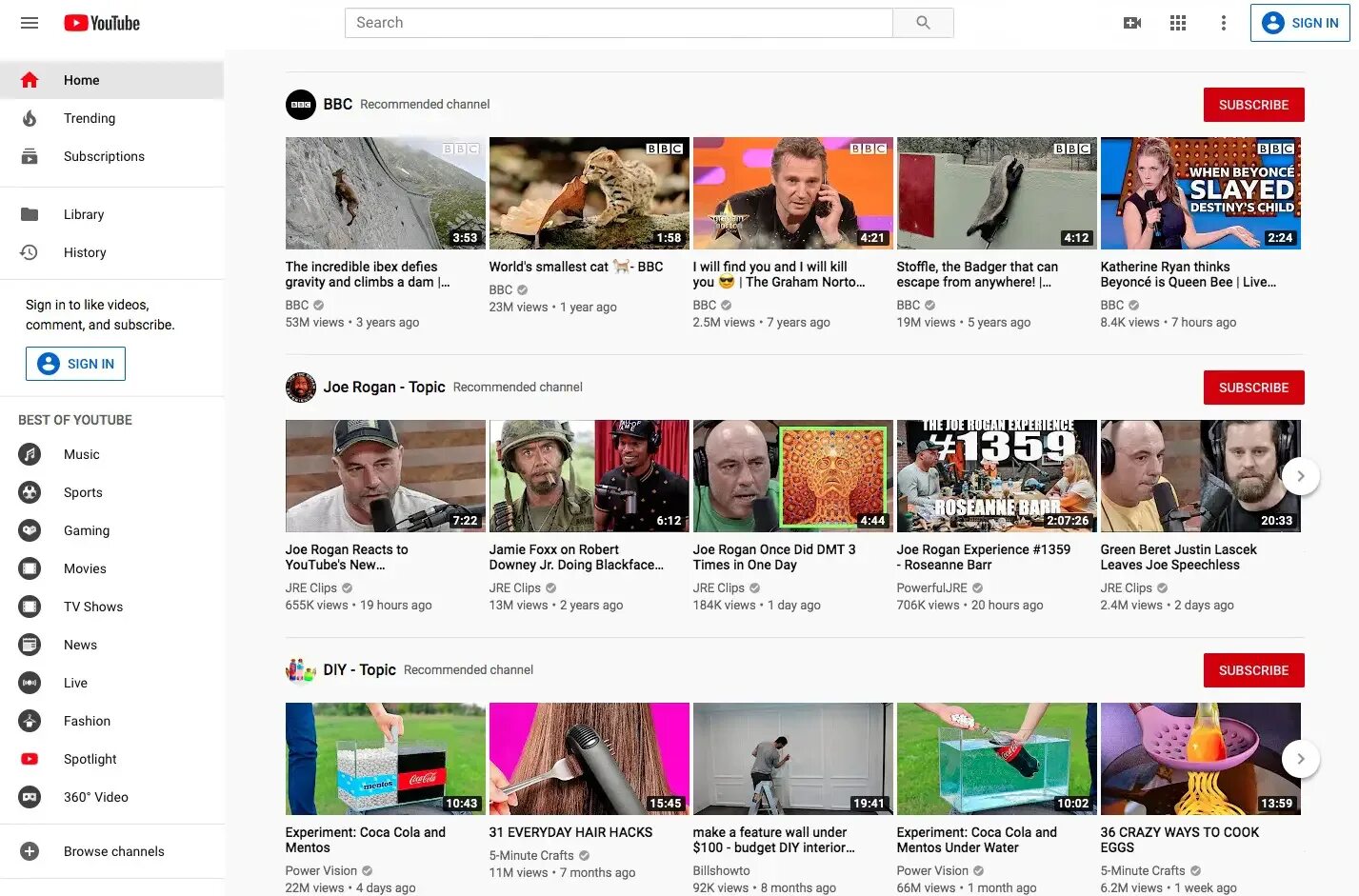1359x896 pixels.
Task: Subscribe to Joe Rogan - Topic
Action: [1253, 388]
